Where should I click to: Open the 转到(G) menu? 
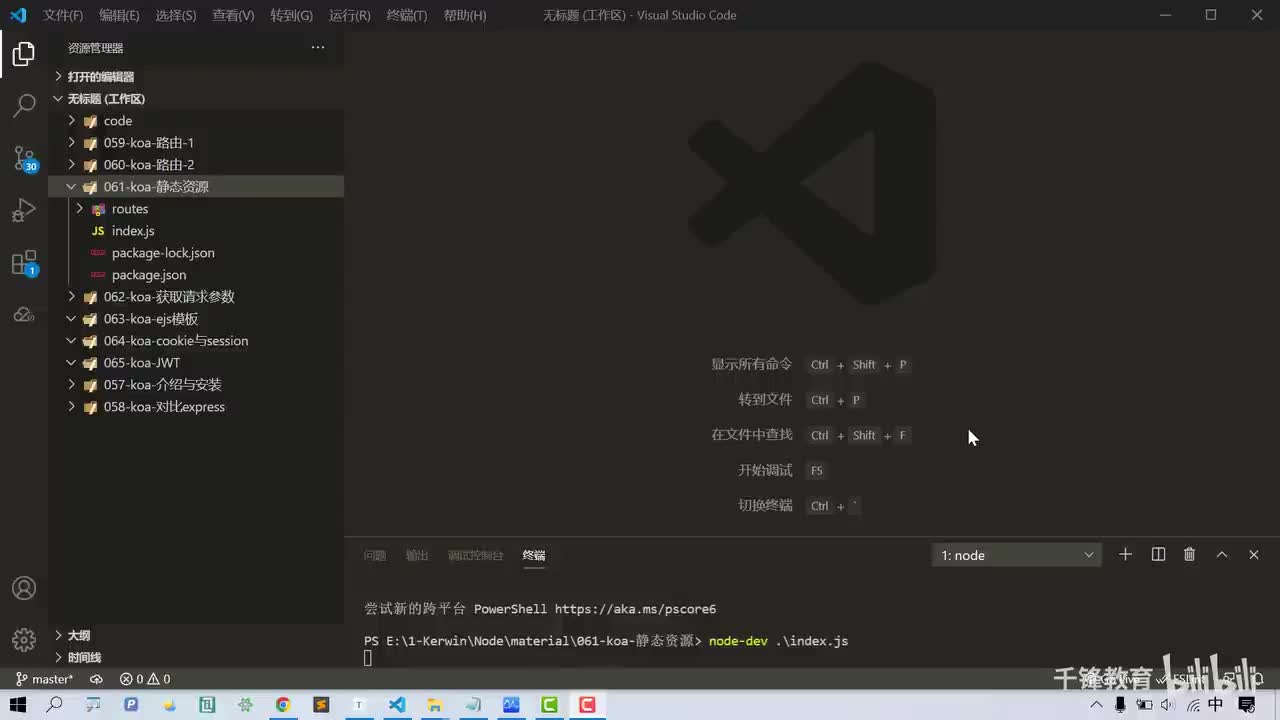(x=291, y=15)
